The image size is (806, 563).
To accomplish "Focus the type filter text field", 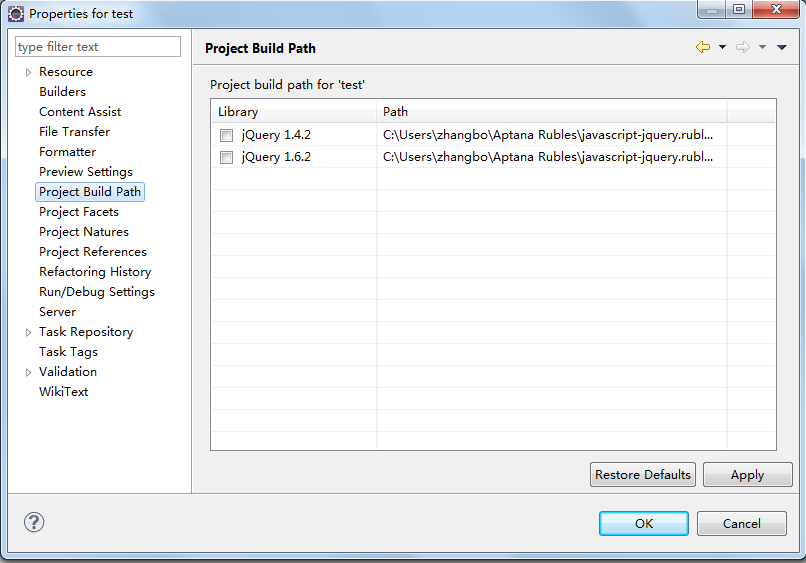I will [x=98, y=47].
